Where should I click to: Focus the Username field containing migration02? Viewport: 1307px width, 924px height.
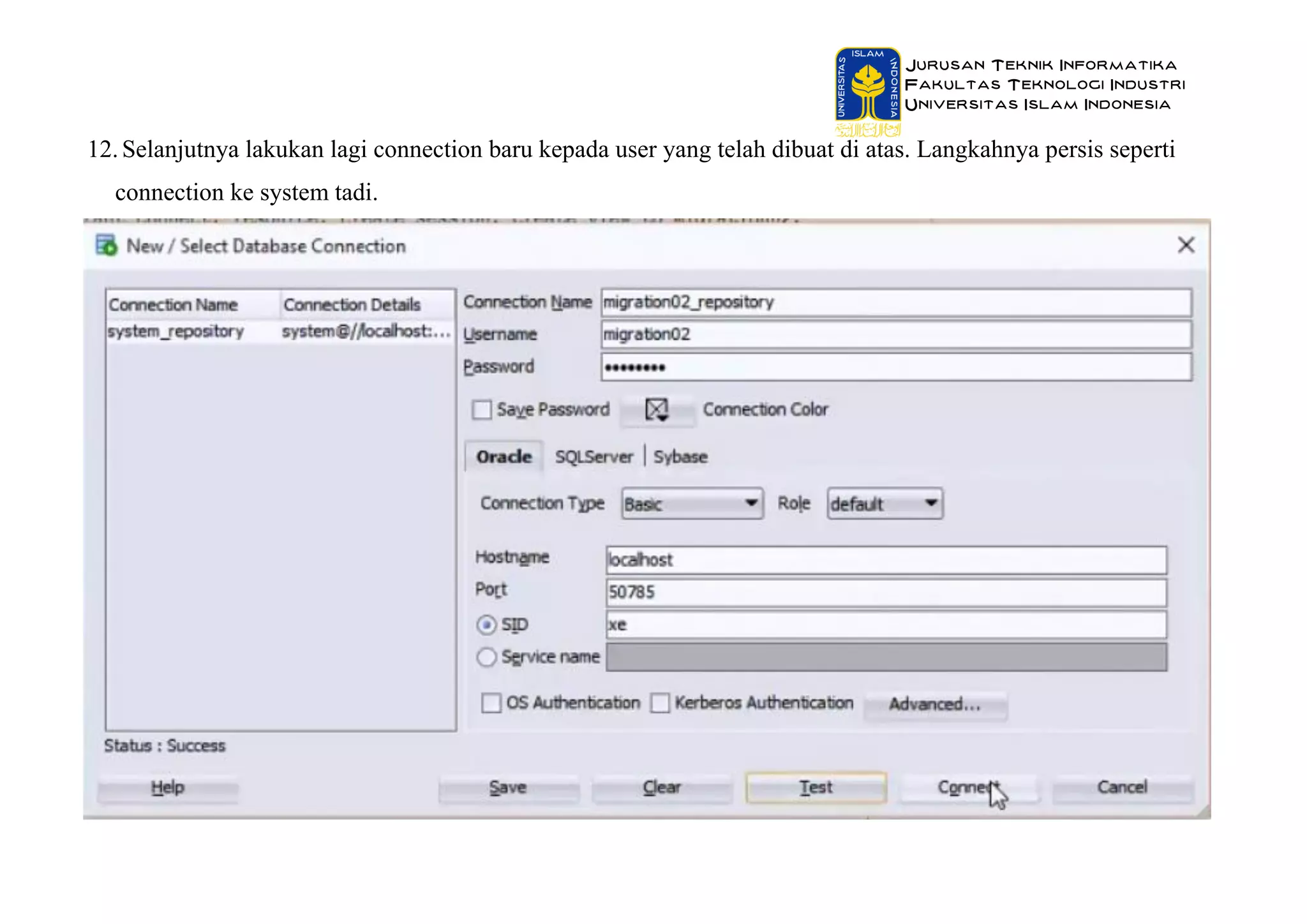pyautogui.click(x=896, y=334)
